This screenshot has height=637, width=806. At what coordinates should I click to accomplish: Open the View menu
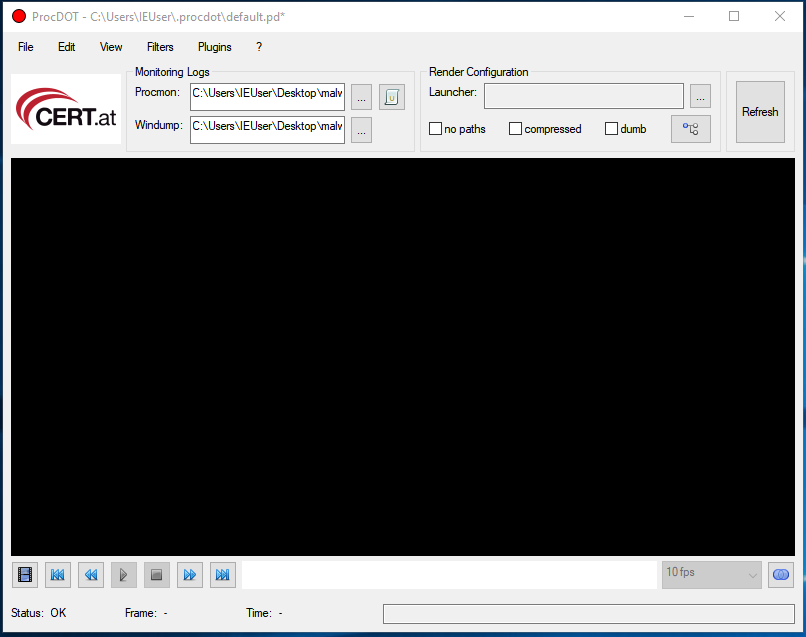point(111,47)
